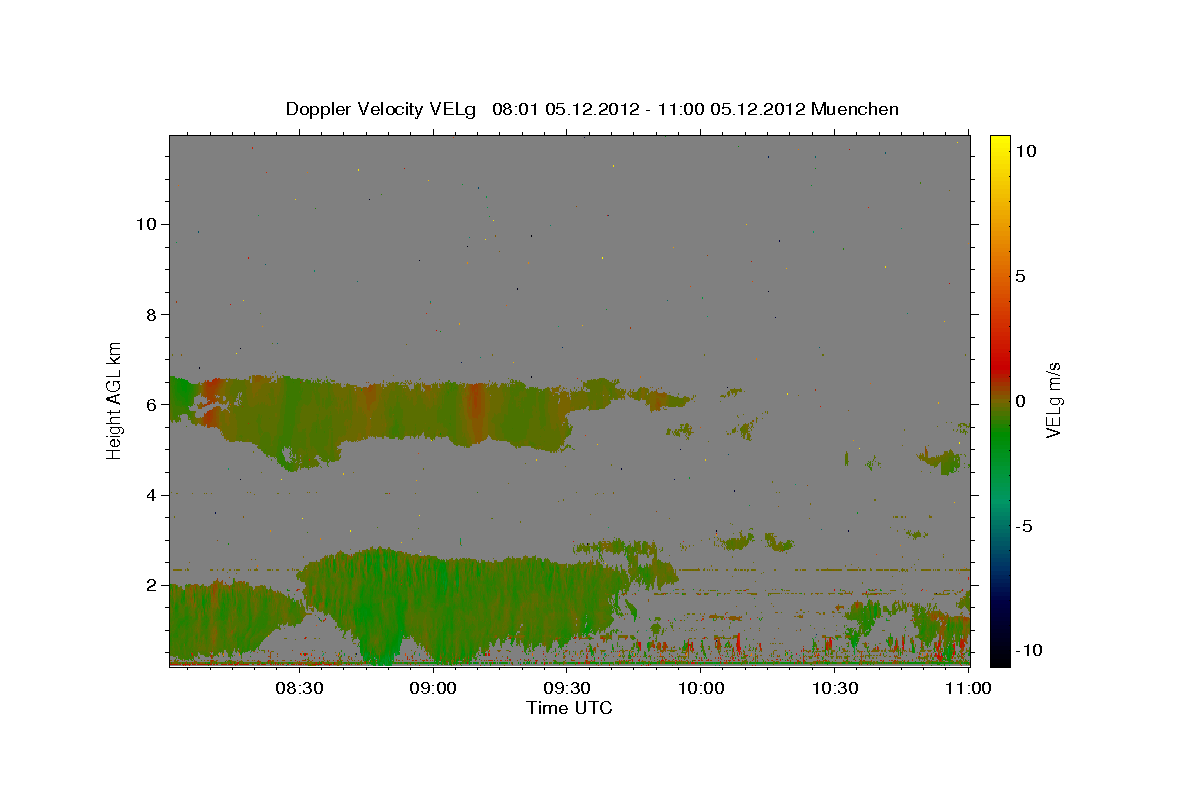Click the "11:00" time tick label
The height and width of the screenshot is (800, 1200).
pos(968,688)
